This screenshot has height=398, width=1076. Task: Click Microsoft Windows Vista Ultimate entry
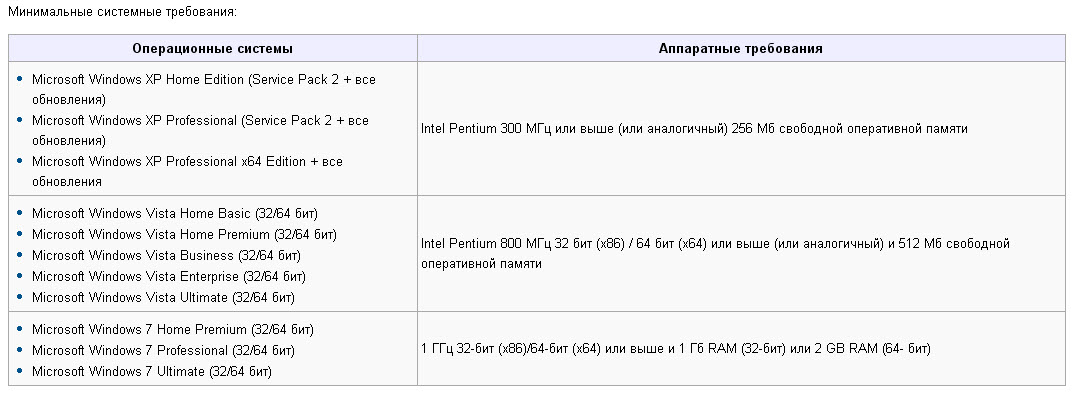click(x=163, y=298)
